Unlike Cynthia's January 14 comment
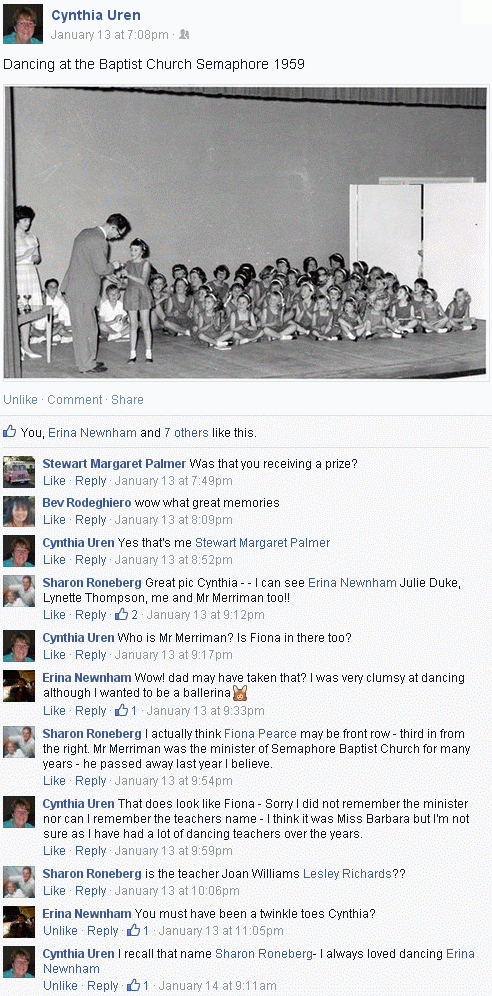This screenshot has width=492, height=996. pyautogui.click(x=60, y=985)
